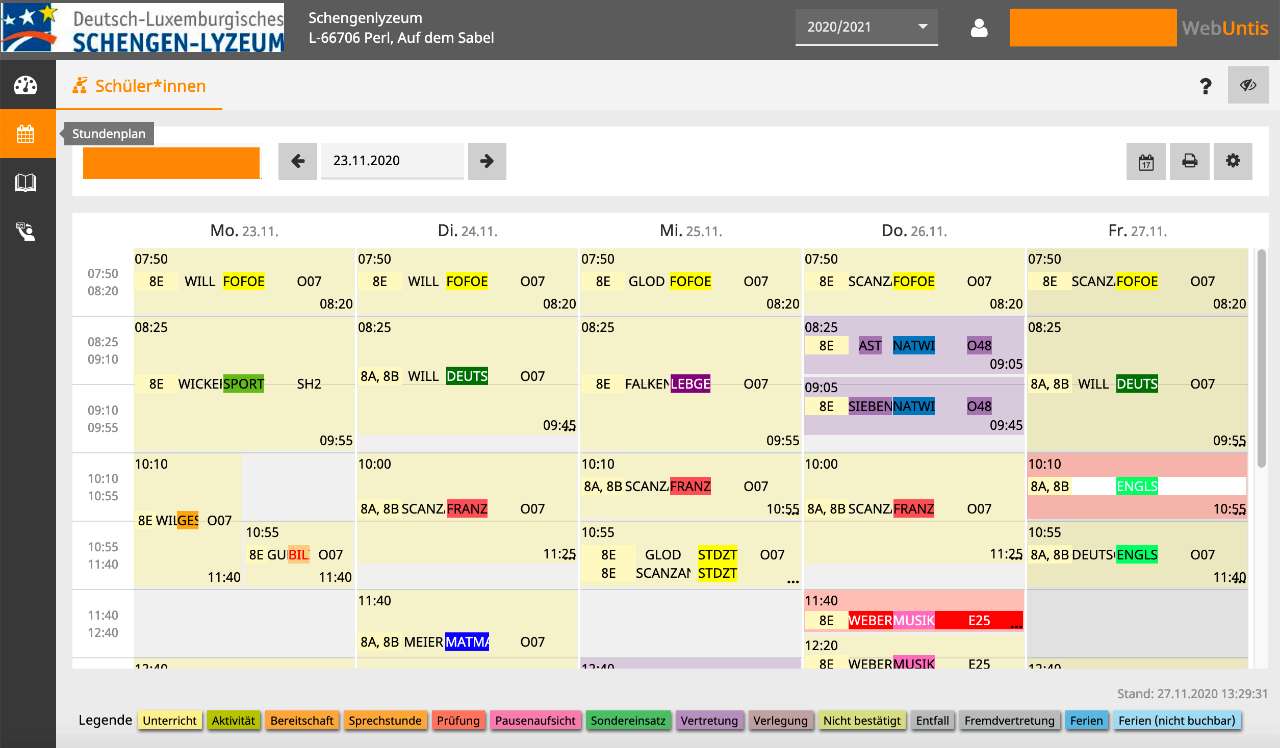1280x748 pixels.
Task: Open the dashboard gauge icon in sidebar
Action: [x=26, y=86]
